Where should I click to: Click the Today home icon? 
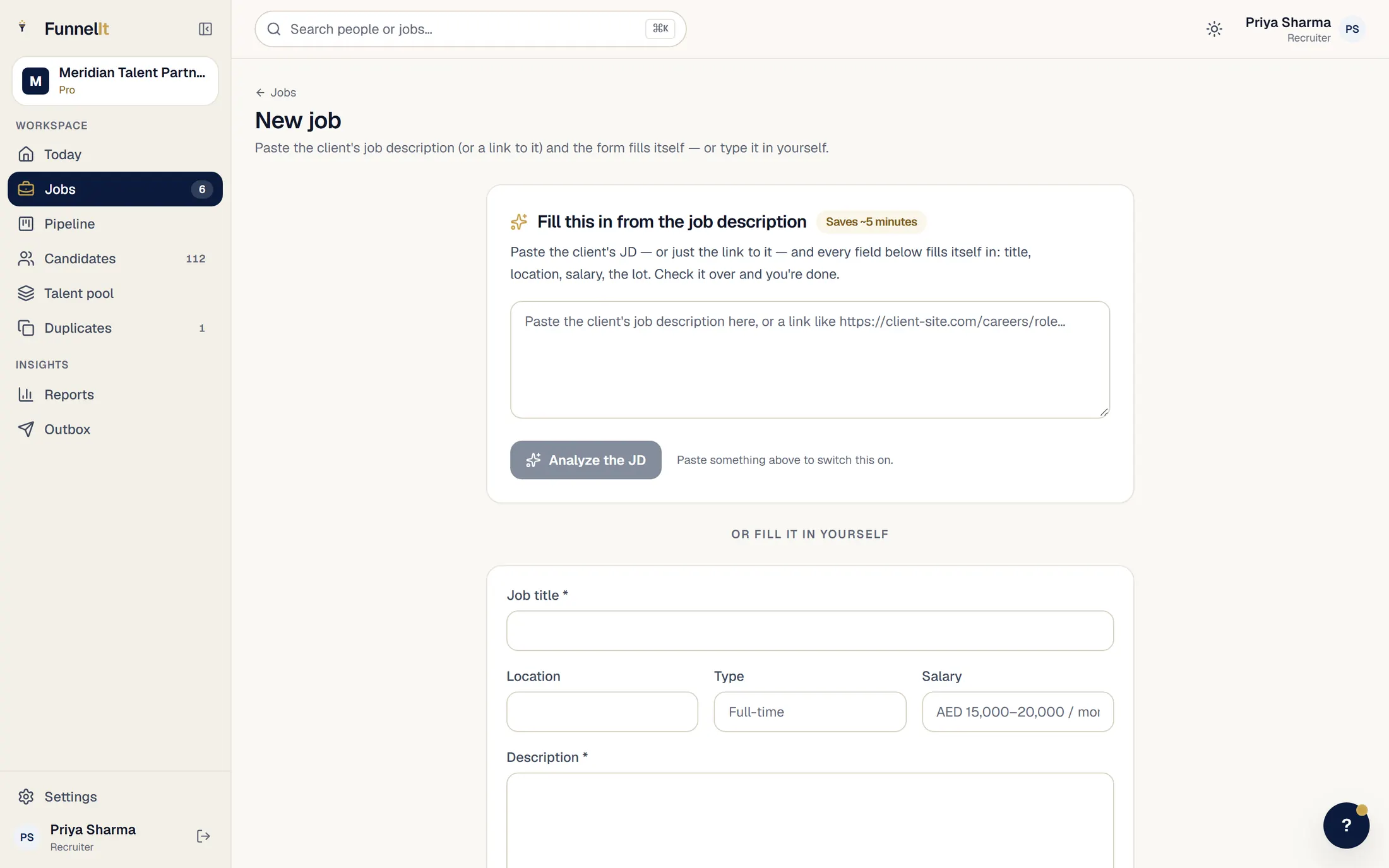(x=26, y=154)
